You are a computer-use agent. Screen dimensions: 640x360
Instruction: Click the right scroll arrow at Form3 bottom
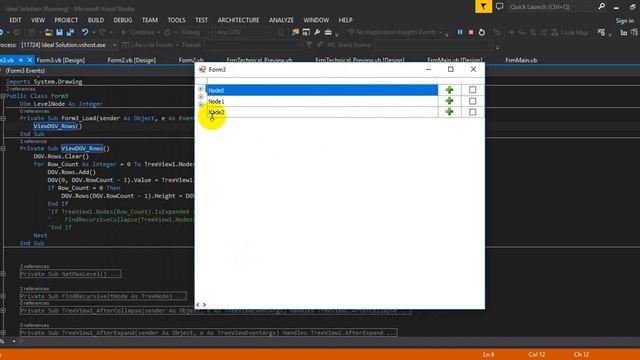(x=204, y=304)
